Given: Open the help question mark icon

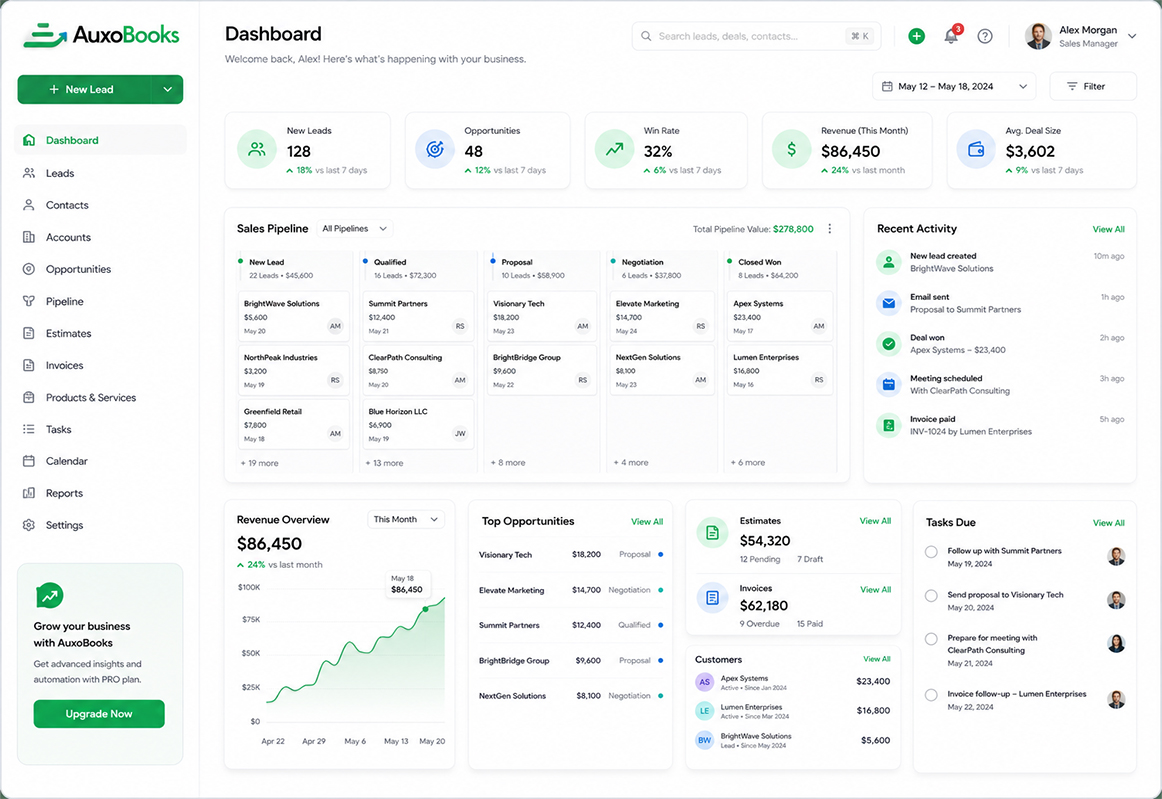Looking at the screenshot, I should coord(985,36).
